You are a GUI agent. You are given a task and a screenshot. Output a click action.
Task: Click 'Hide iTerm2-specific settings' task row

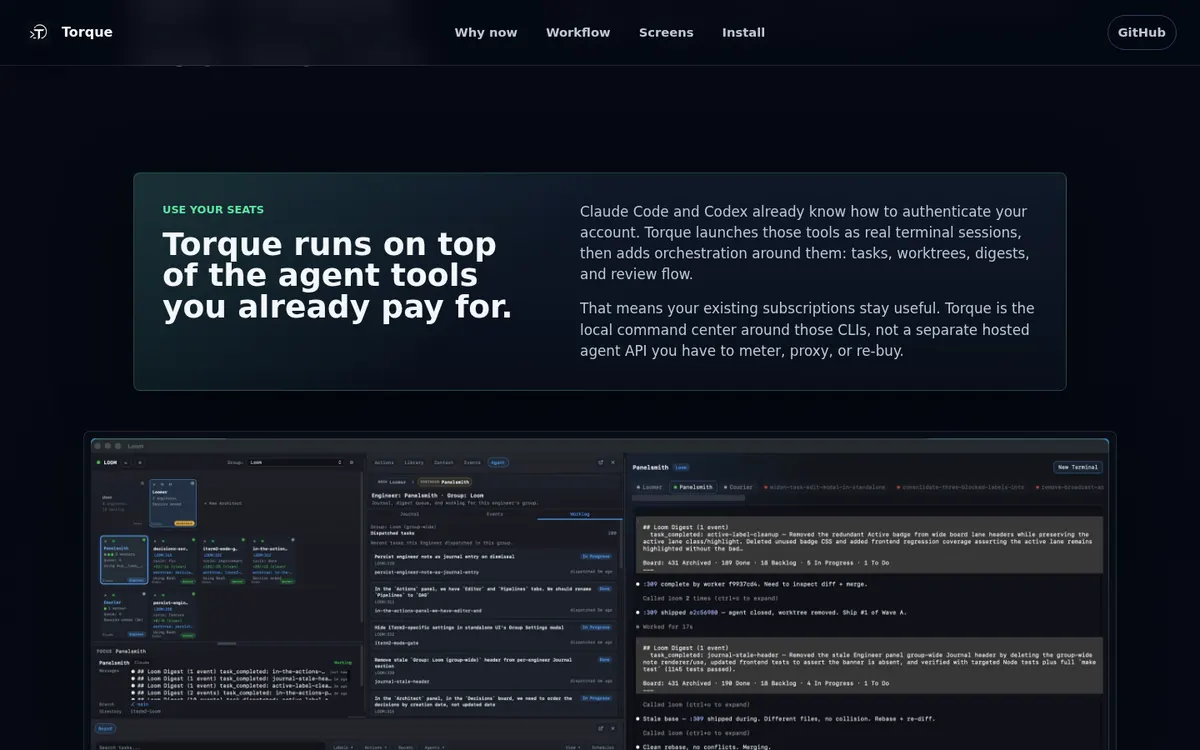(495, 634)
